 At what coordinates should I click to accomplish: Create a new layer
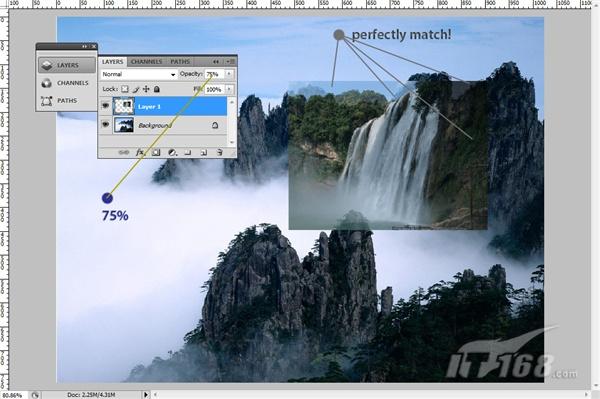tap(204, 153)
